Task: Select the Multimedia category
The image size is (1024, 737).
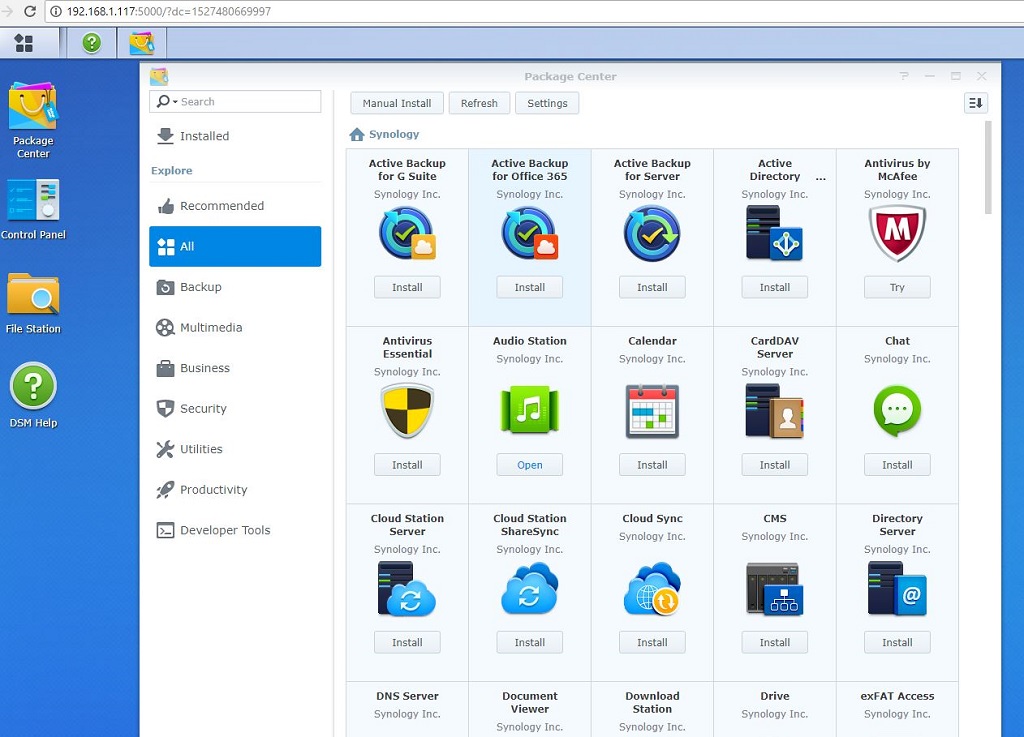Action: click(235, 327)
